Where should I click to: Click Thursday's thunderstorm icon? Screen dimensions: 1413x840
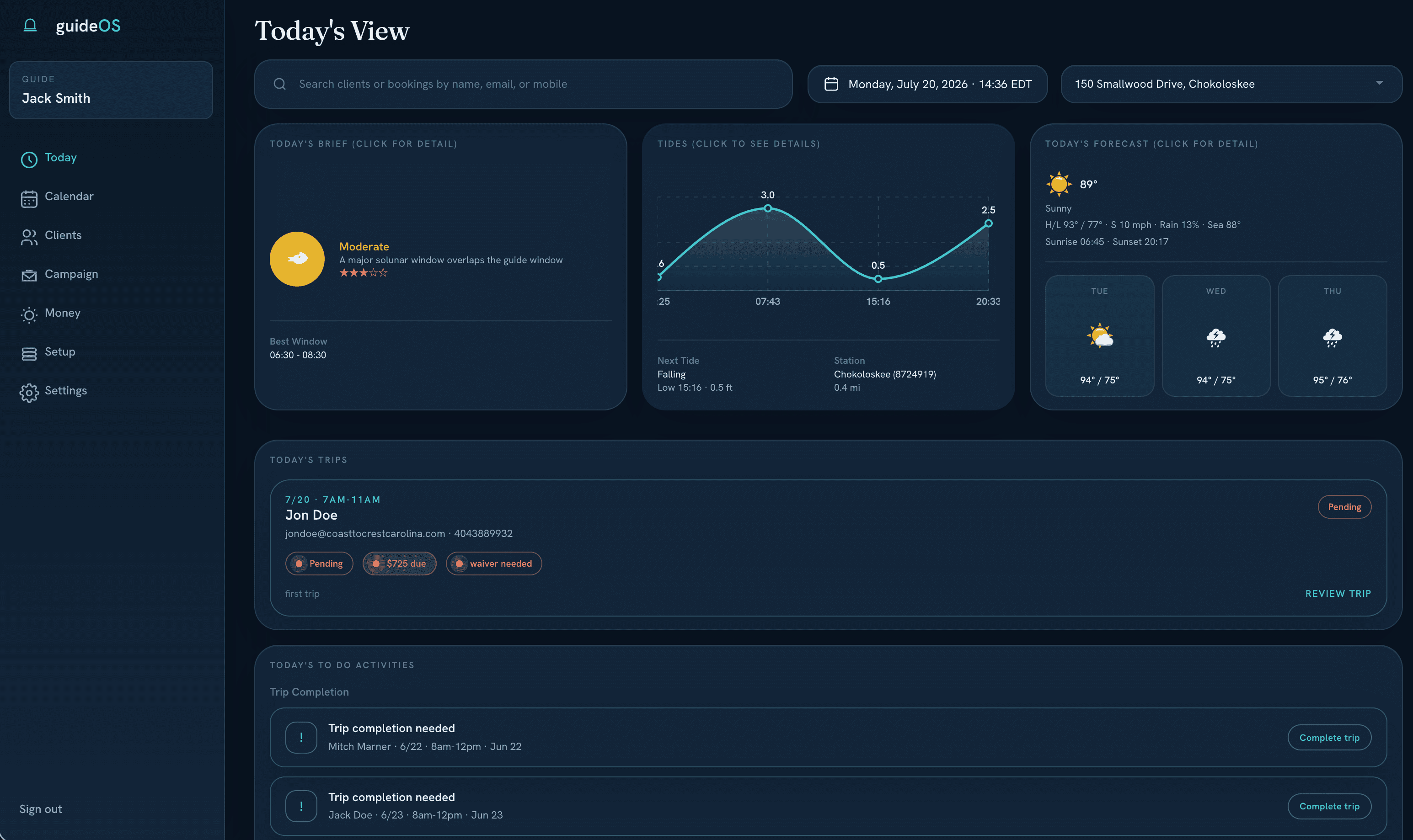pos(1332,337)
